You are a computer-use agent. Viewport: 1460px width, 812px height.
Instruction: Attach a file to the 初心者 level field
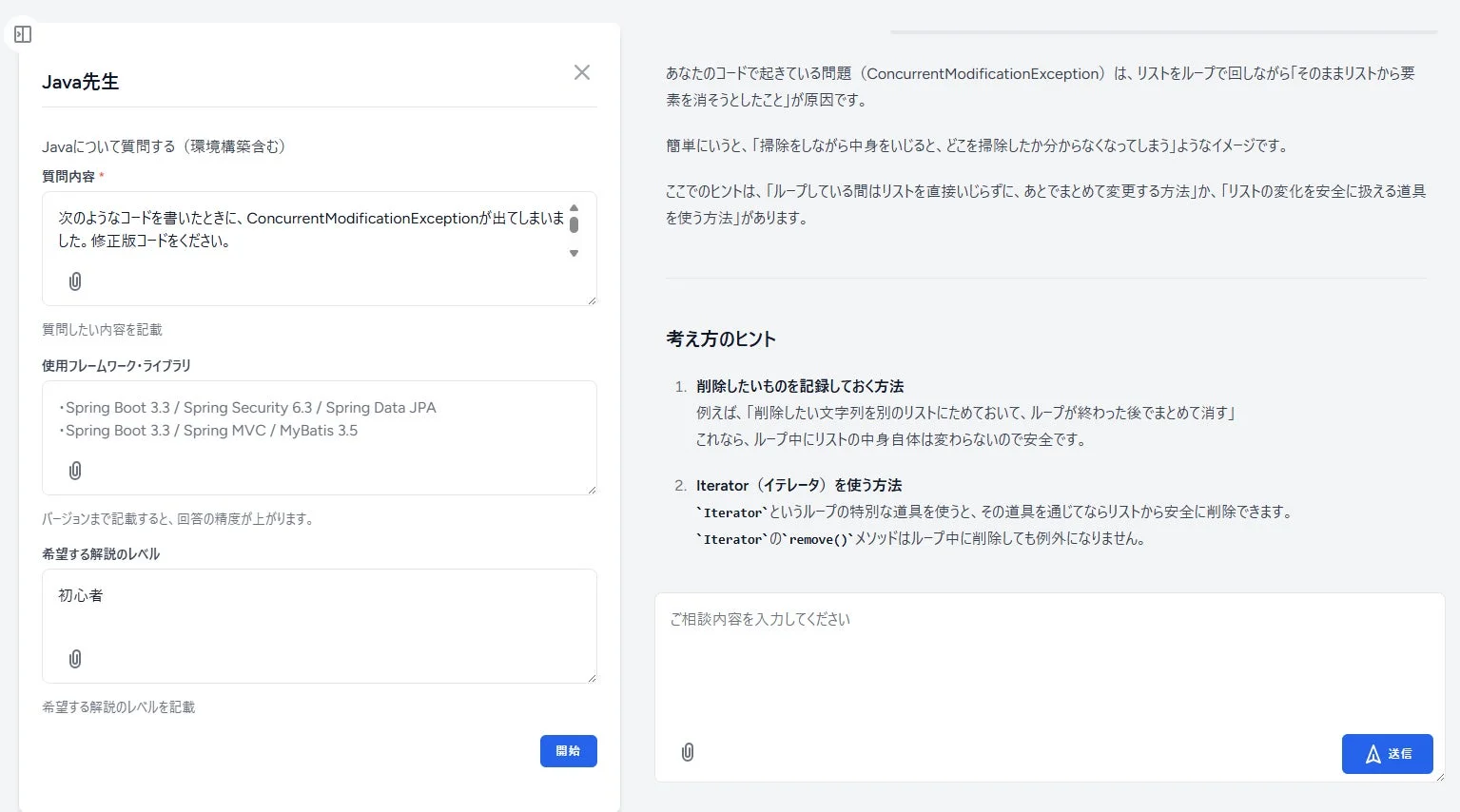click(x=75, y=657)
